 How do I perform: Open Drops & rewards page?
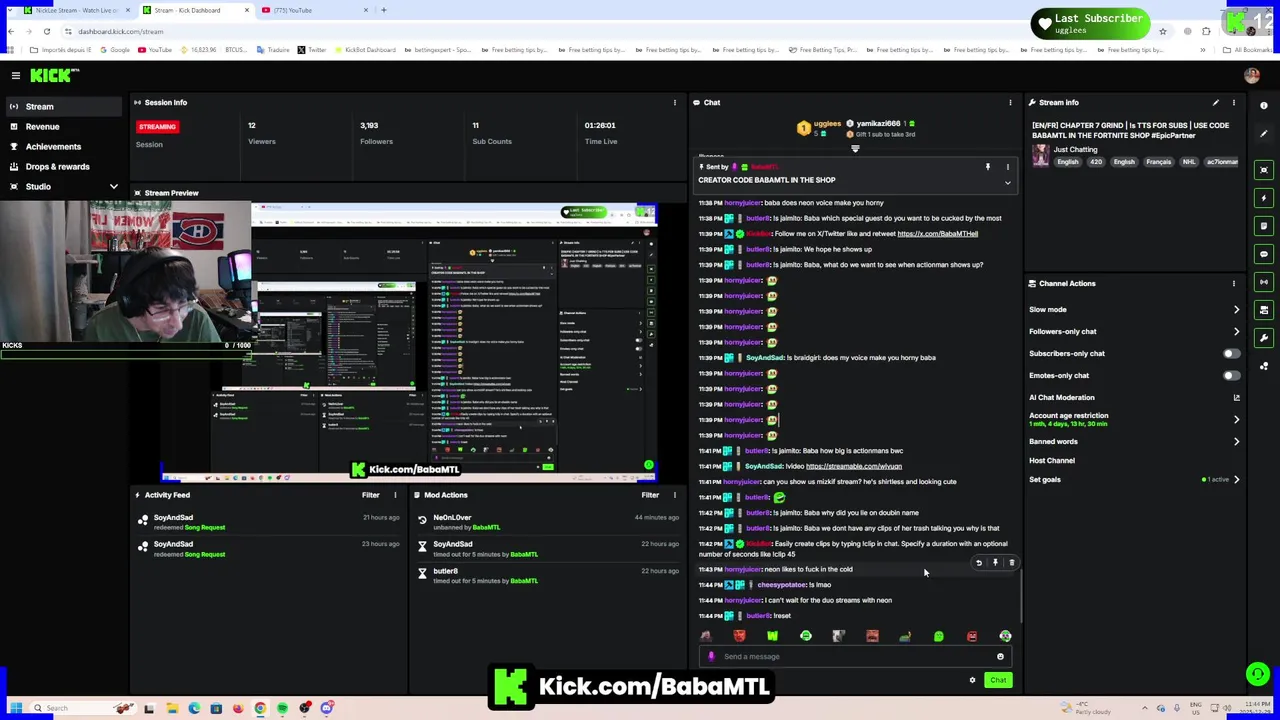pos(57,166)
